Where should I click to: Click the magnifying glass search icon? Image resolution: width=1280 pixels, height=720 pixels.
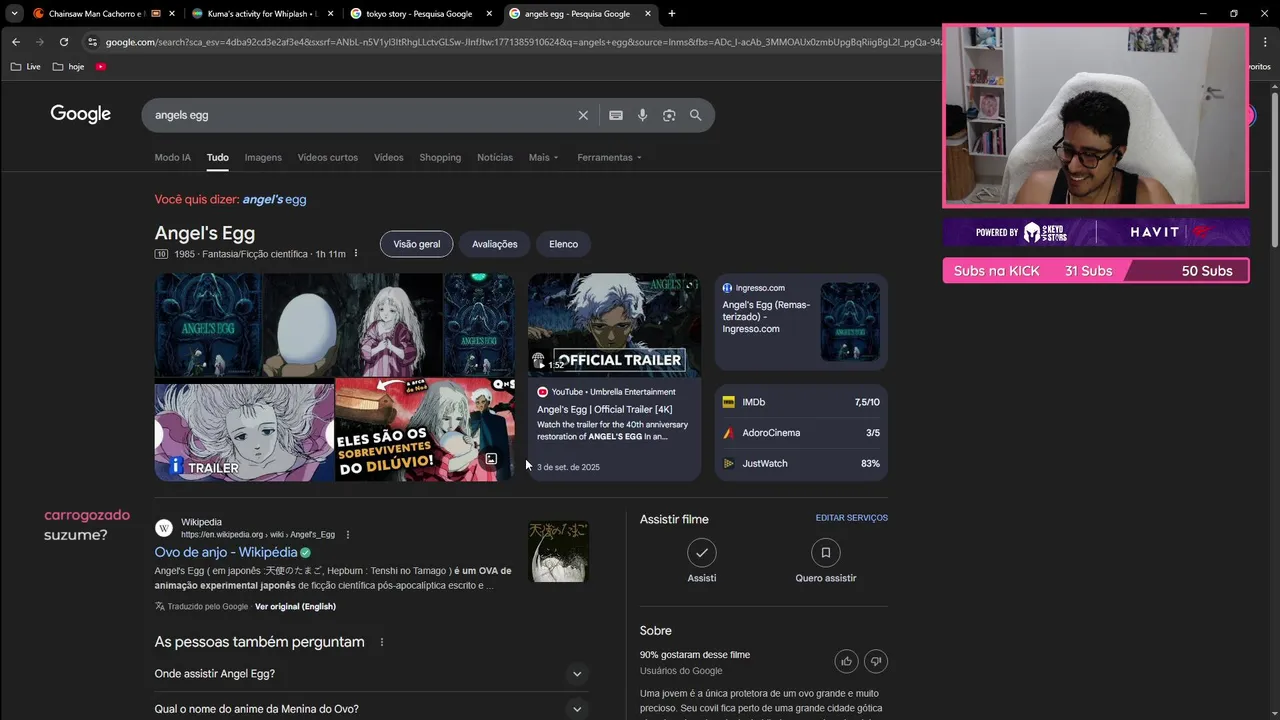[x=696, y=115]
